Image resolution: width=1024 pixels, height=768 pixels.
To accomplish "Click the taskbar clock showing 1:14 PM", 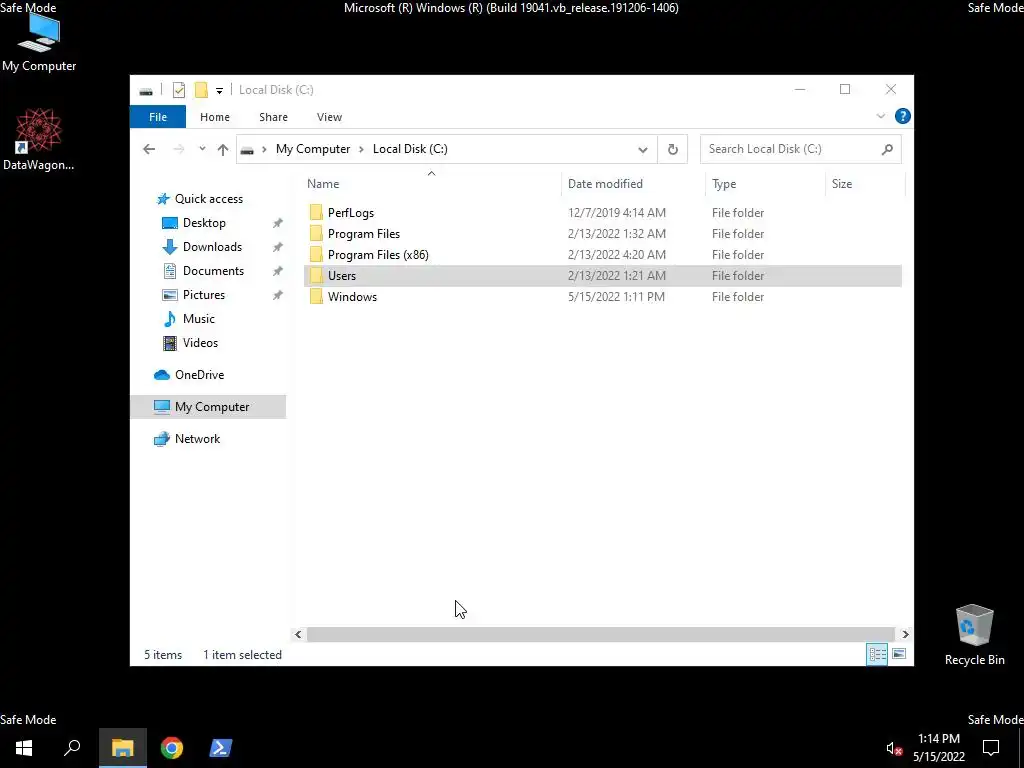I will [938, 748].
